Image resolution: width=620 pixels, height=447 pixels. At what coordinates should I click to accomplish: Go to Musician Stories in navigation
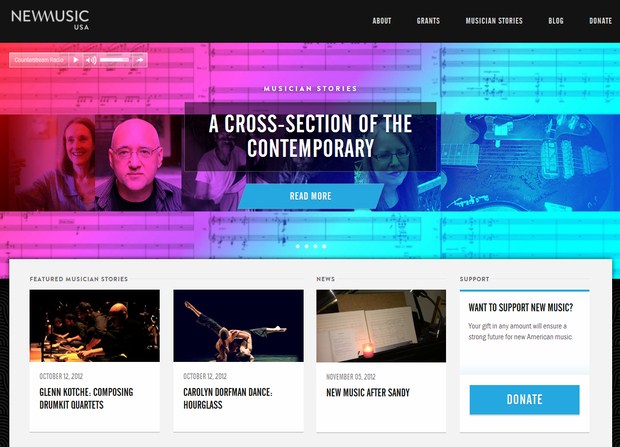pyautogui.click(x=494, y=21)
